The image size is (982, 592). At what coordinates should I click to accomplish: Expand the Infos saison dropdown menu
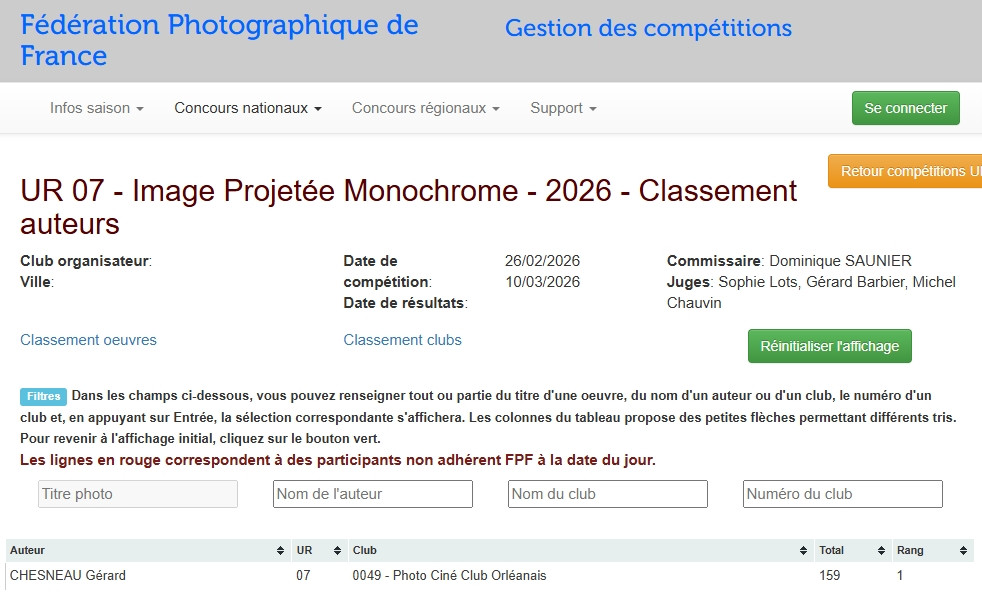[97, 108]
